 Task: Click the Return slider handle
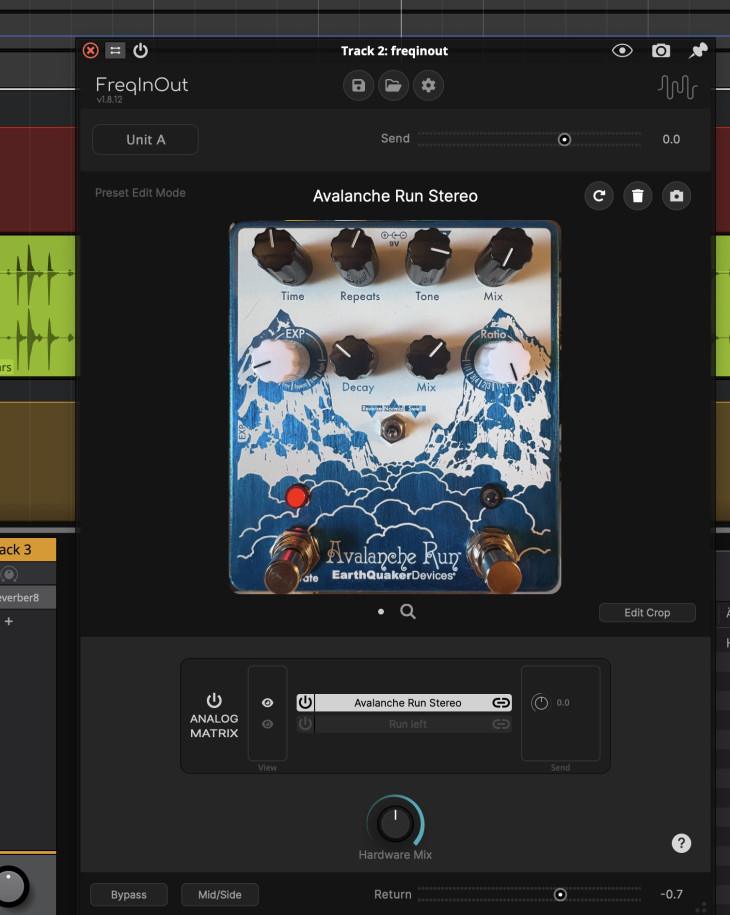tap(560, 895)
